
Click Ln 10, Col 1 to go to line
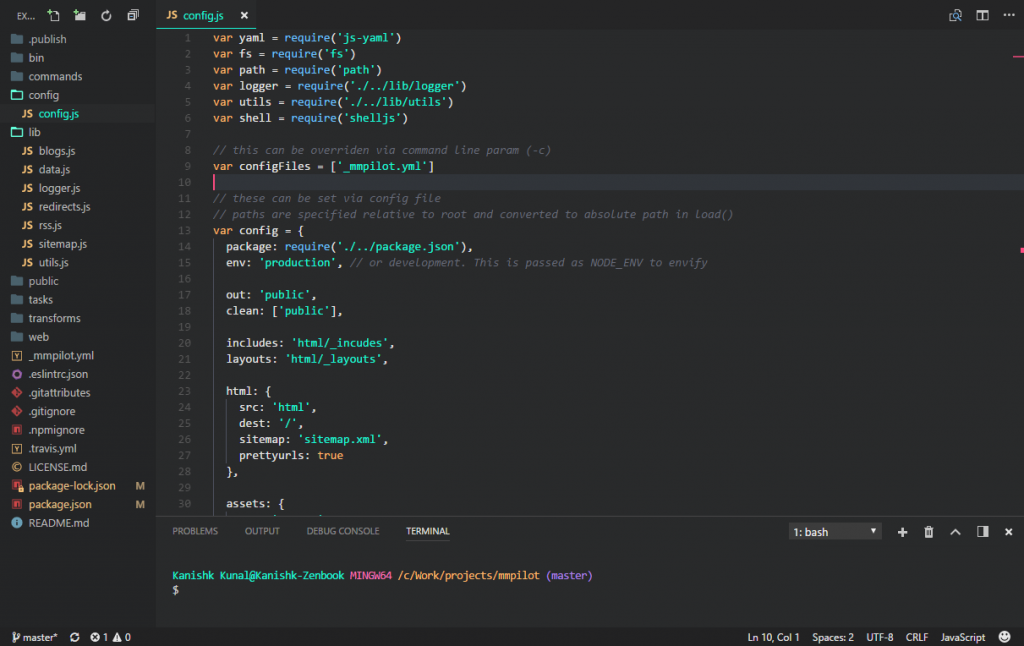point(773,637)
